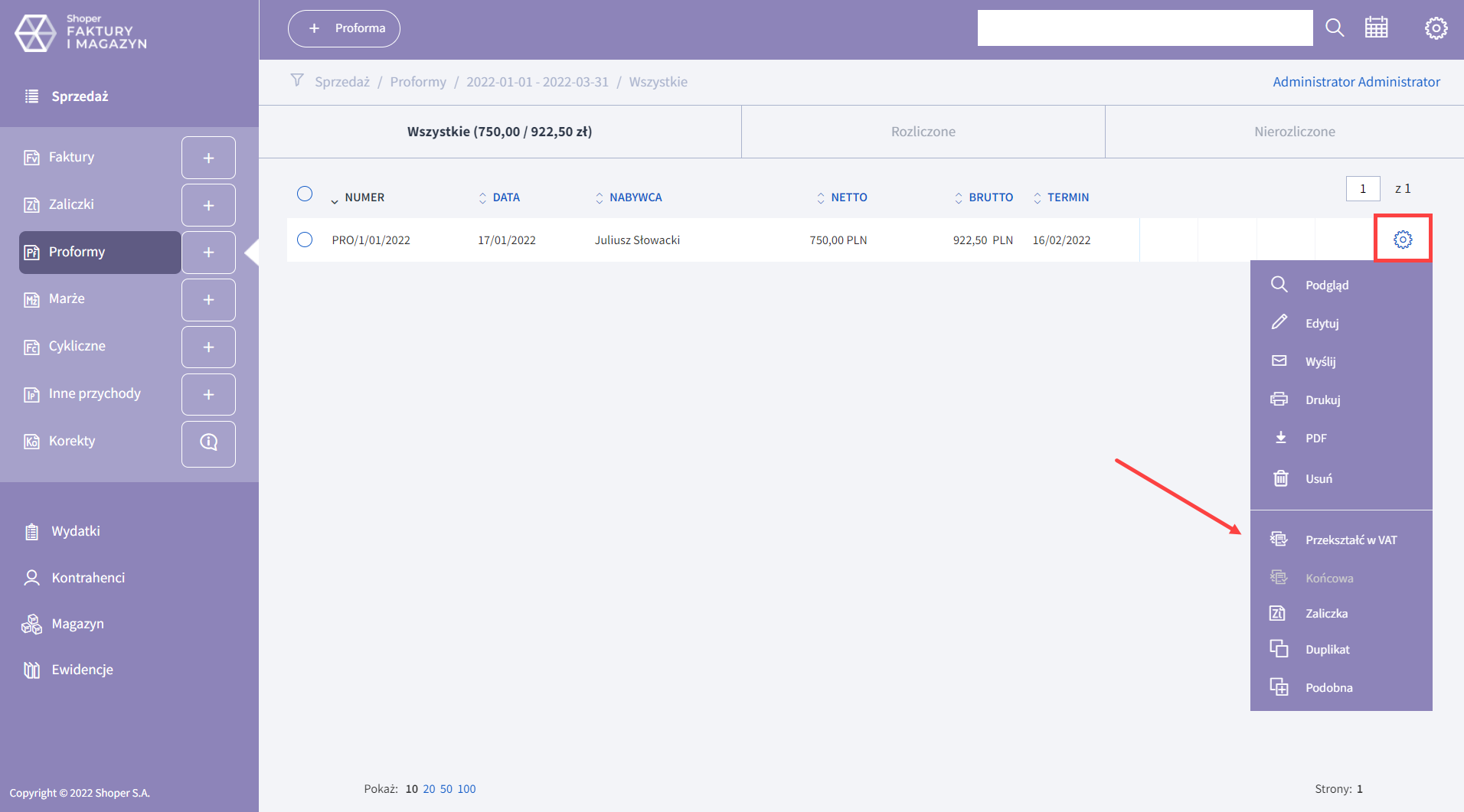Click the plus button next to Faktury
This screenshot has height=812, width=1464.
pos(208,158)
